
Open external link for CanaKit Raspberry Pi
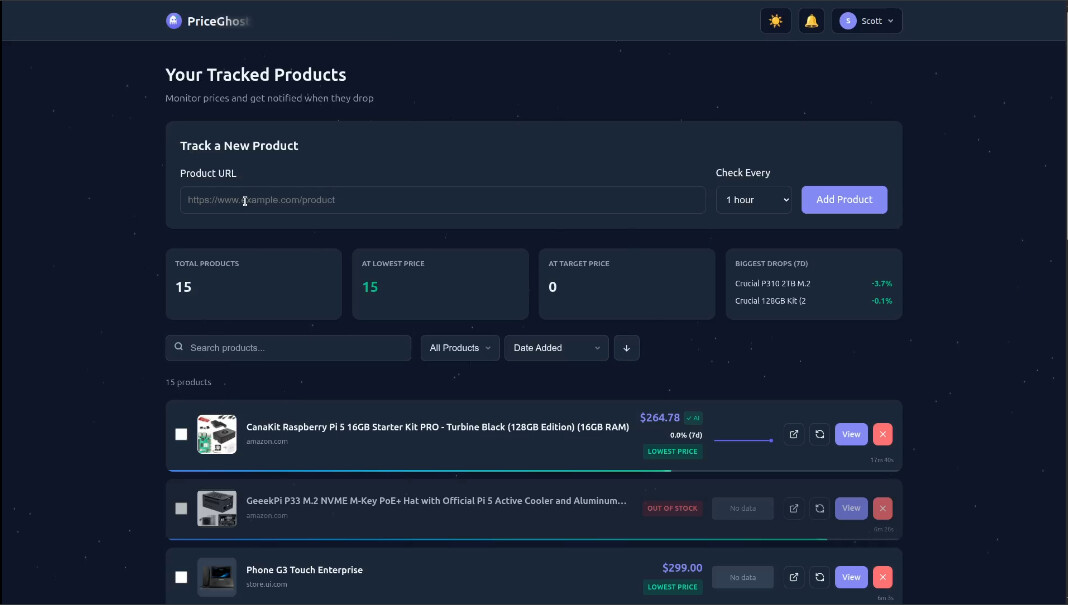(794, 435)
